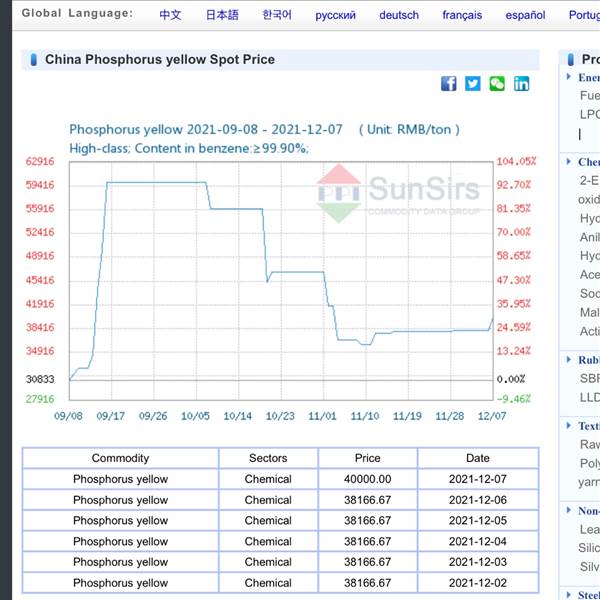The width and height of the screenshot is (600, 600).
Task: Share the page via WeChat
Action: (497, 83)
